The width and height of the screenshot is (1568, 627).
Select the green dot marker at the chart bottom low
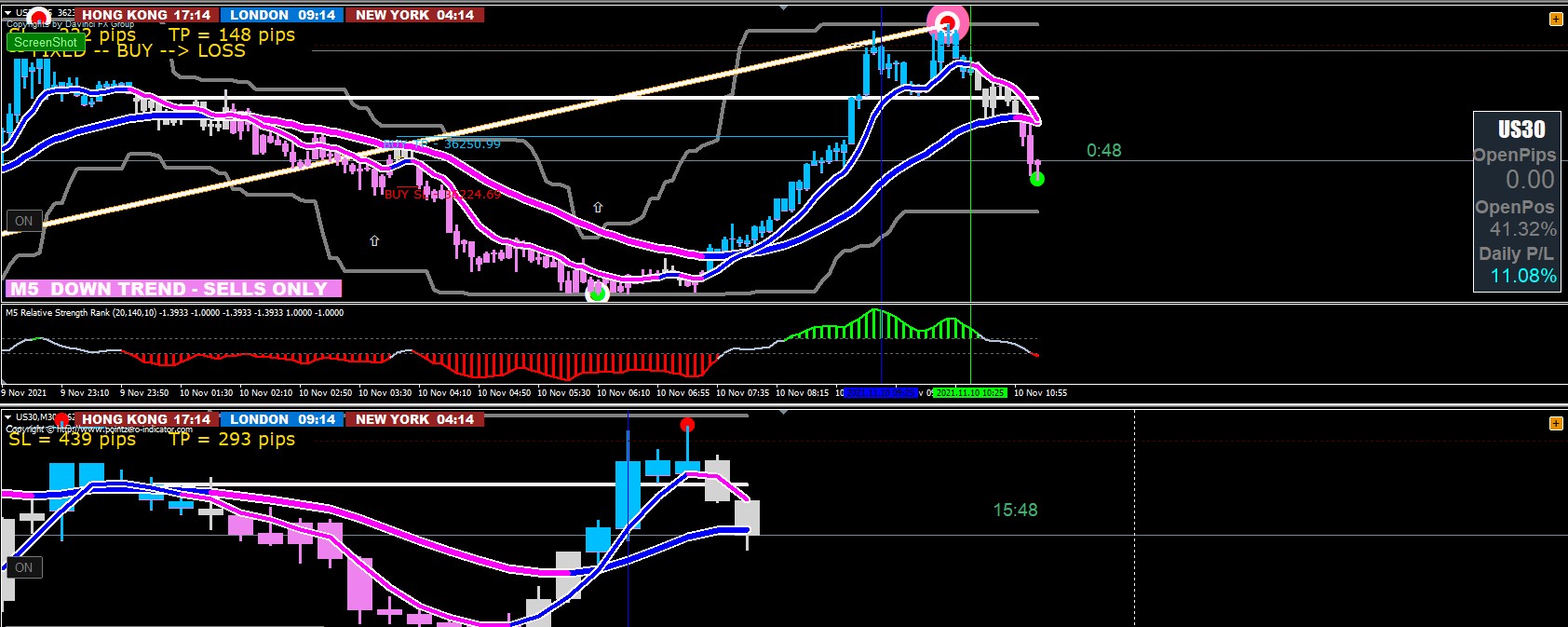click(x=597, y=293)
